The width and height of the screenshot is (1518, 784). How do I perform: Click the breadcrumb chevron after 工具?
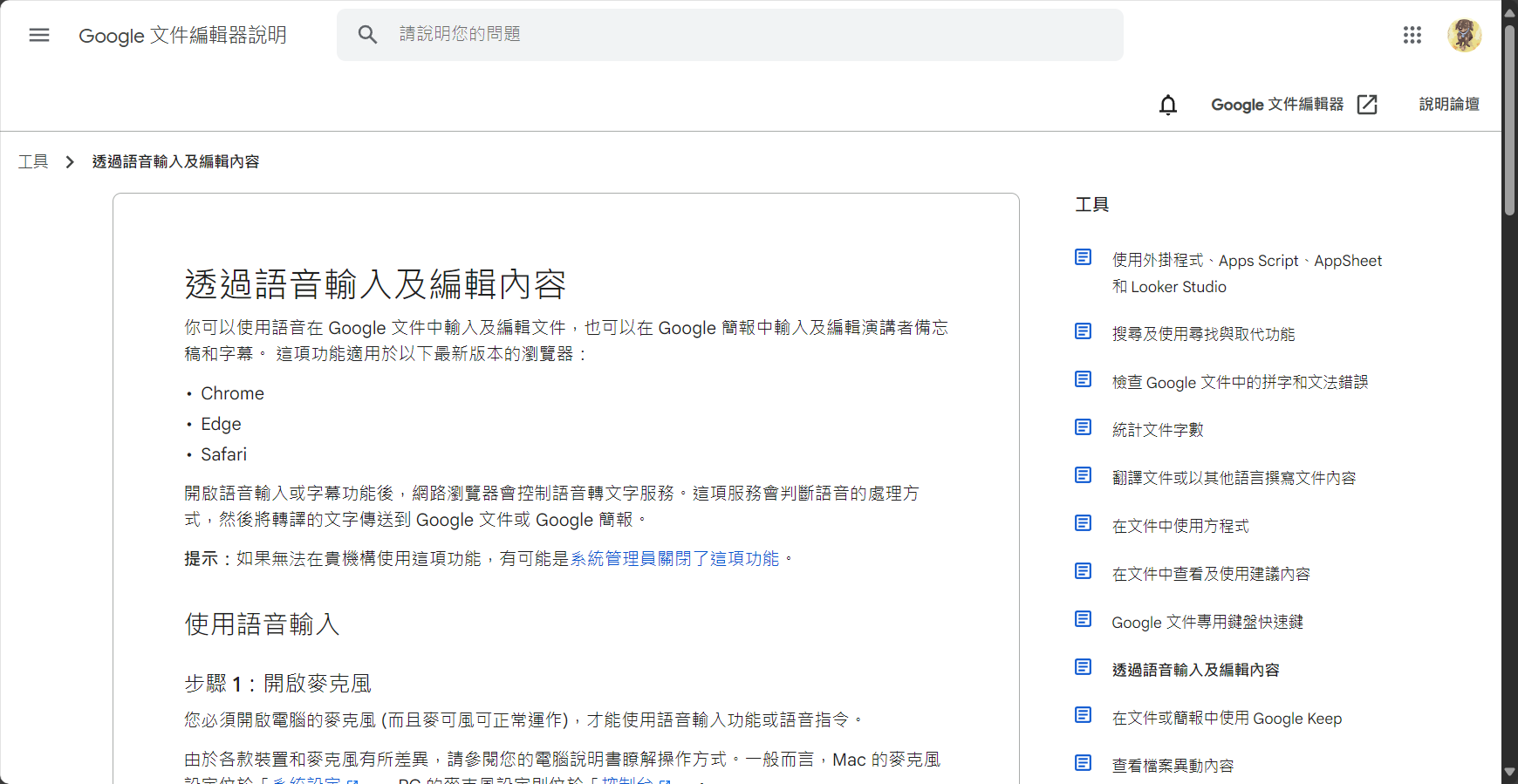(70, 162)
